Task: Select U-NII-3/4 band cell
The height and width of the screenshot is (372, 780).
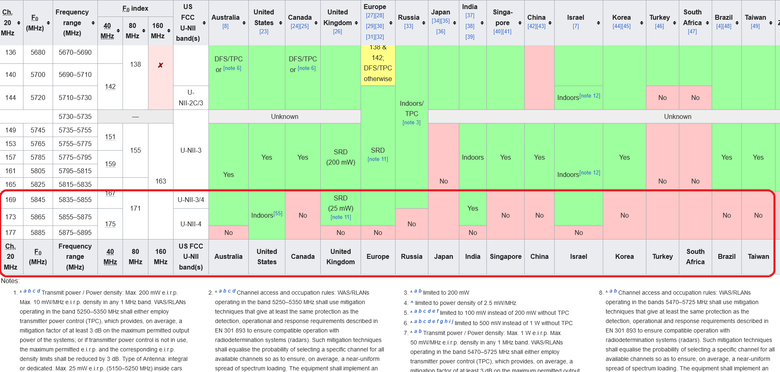Action: 191,199
